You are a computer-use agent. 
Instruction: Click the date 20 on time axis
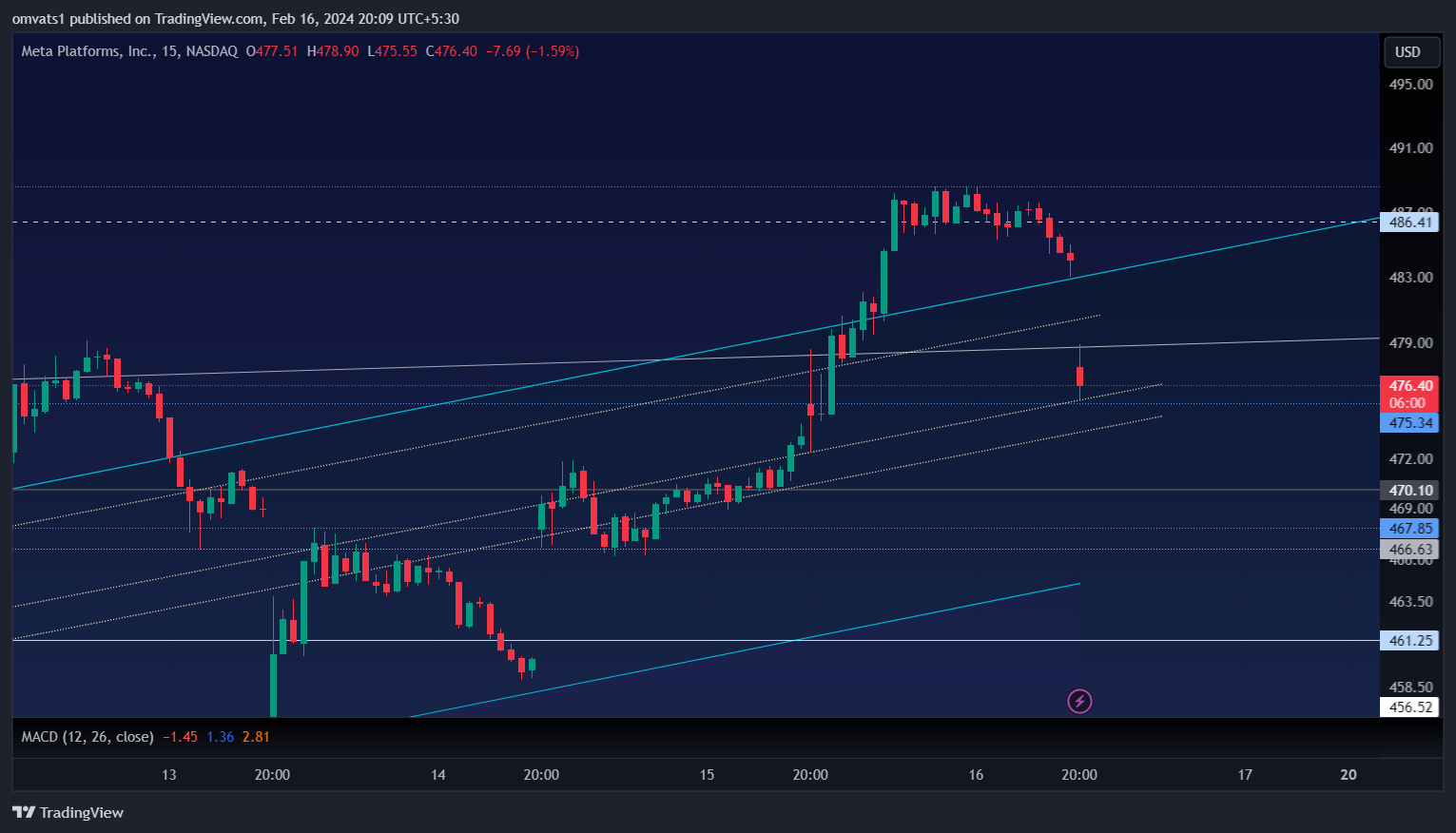(x=1349, y=775)
